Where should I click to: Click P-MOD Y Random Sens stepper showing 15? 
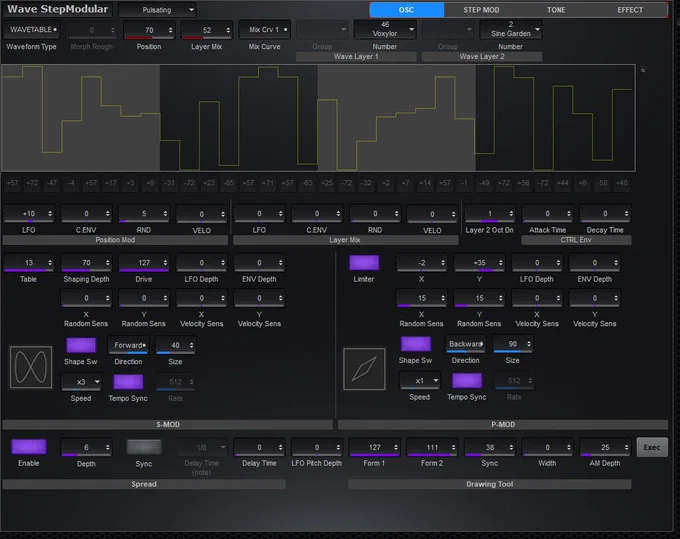coord(479,298)
